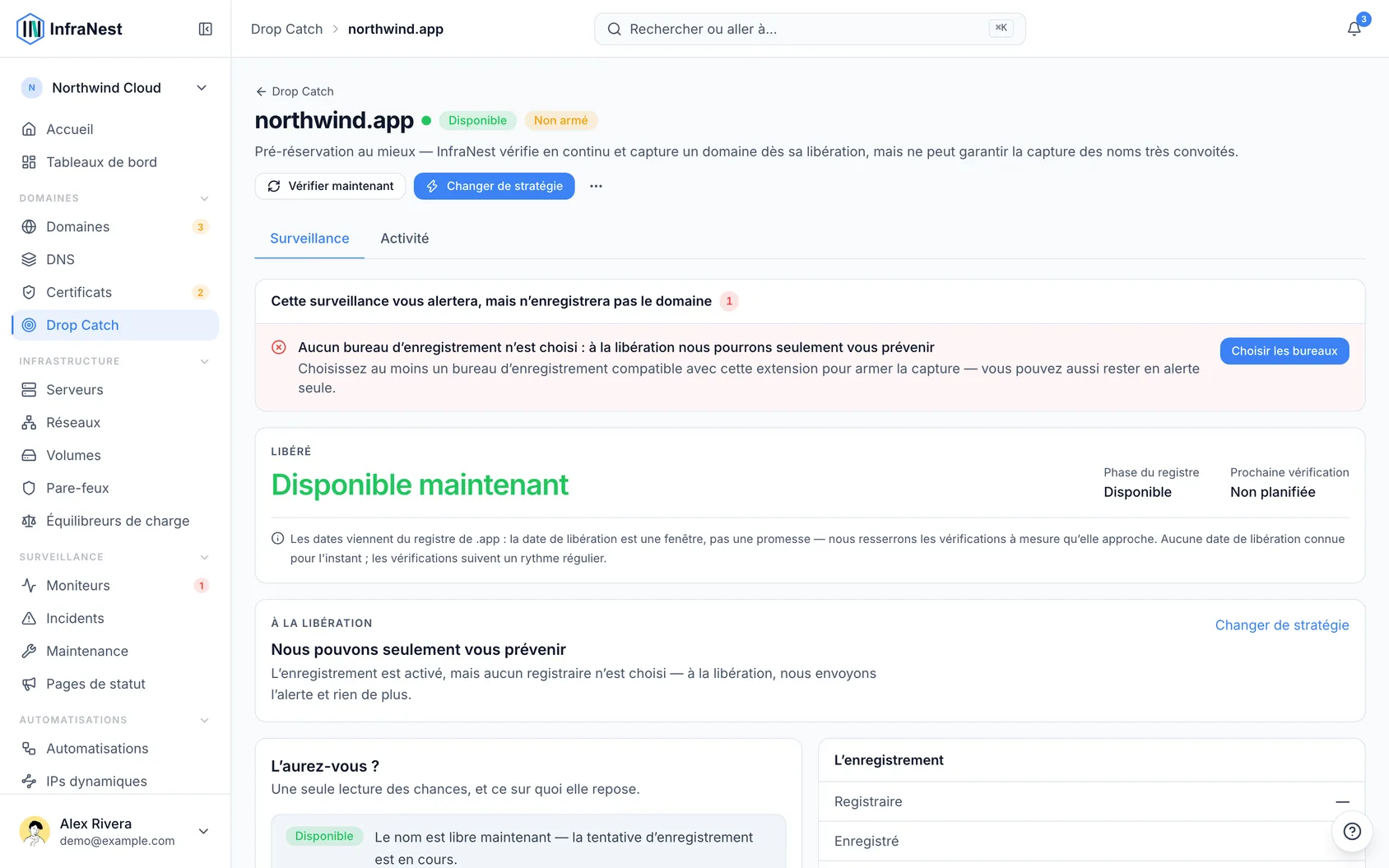
Task: Go to Domaines globe icon
Action: (x=29, y=226)
